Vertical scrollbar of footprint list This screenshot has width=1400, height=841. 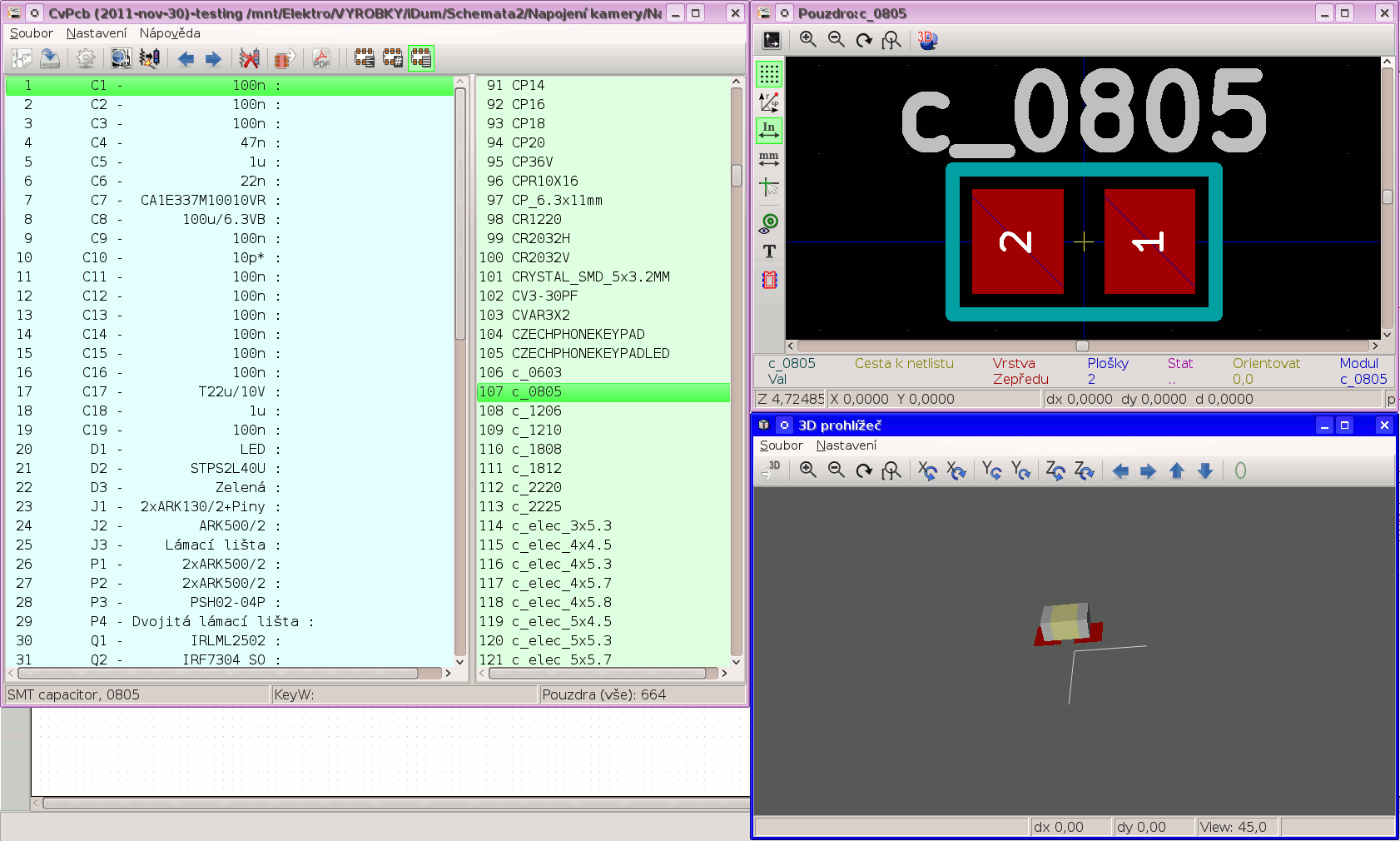pyautogui.click(x=737, y=371)
